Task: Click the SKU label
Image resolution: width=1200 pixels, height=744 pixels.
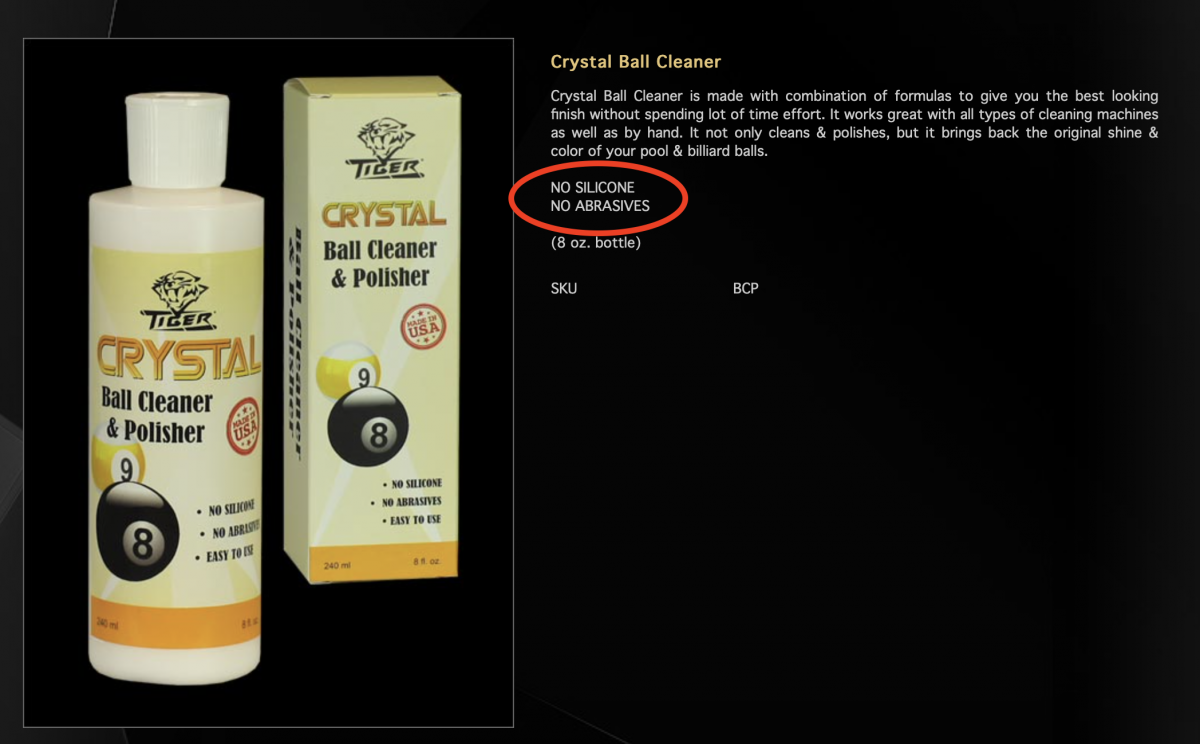Action: (564, 288)
